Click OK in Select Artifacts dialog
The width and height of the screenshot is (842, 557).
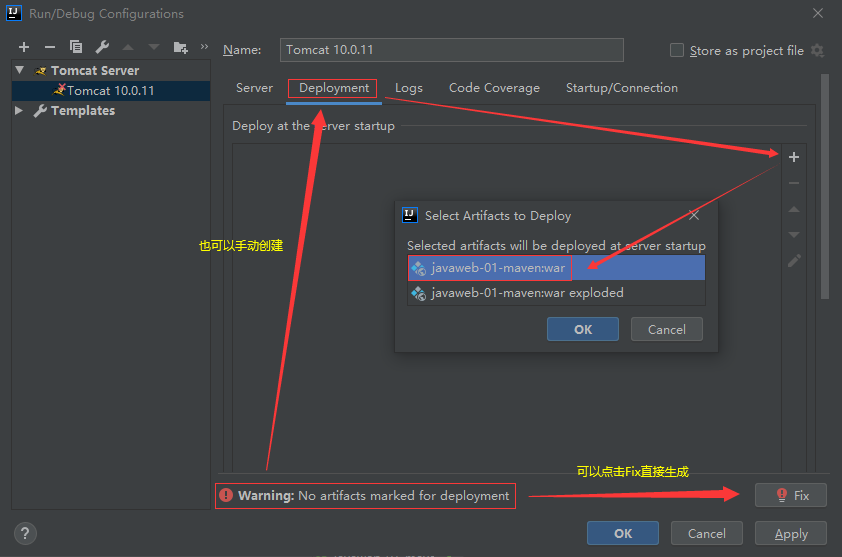(x=583, y=329)
